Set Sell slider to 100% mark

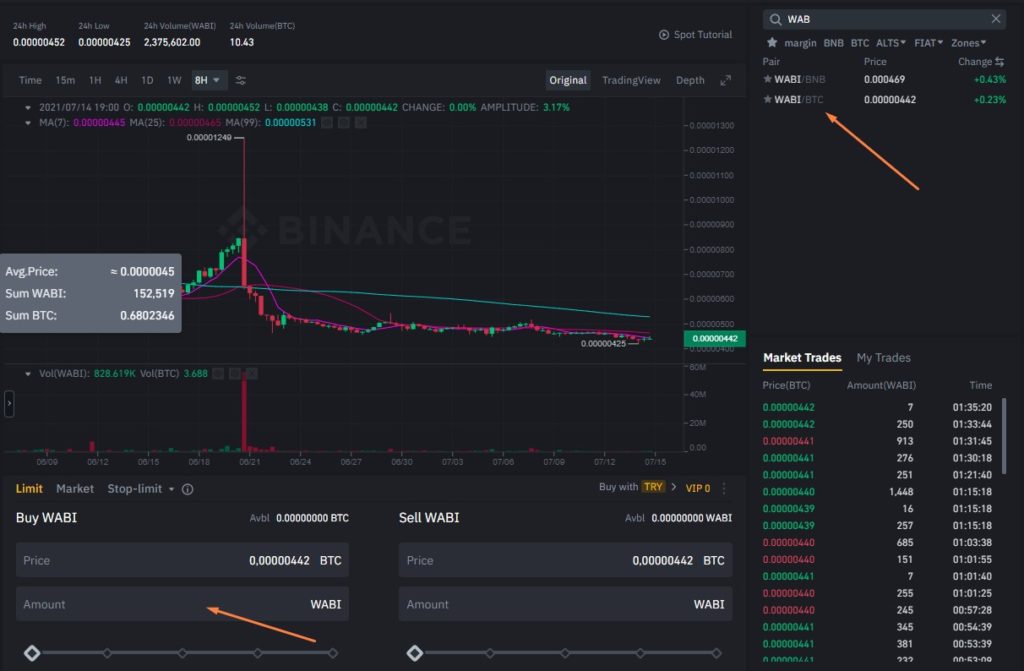[716, 653]
